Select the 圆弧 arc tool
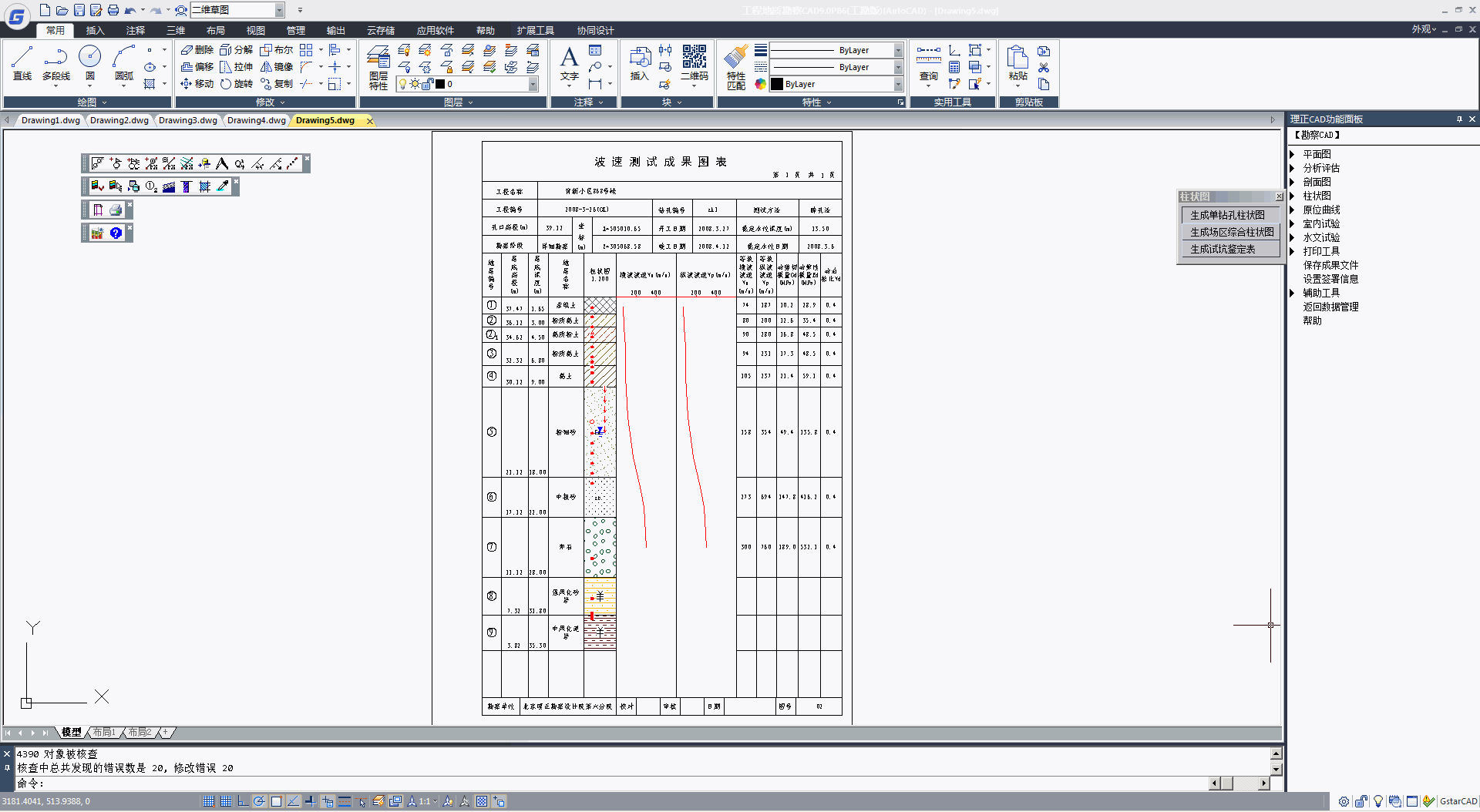The image size is (1480, 812). (x=123, y=63)
